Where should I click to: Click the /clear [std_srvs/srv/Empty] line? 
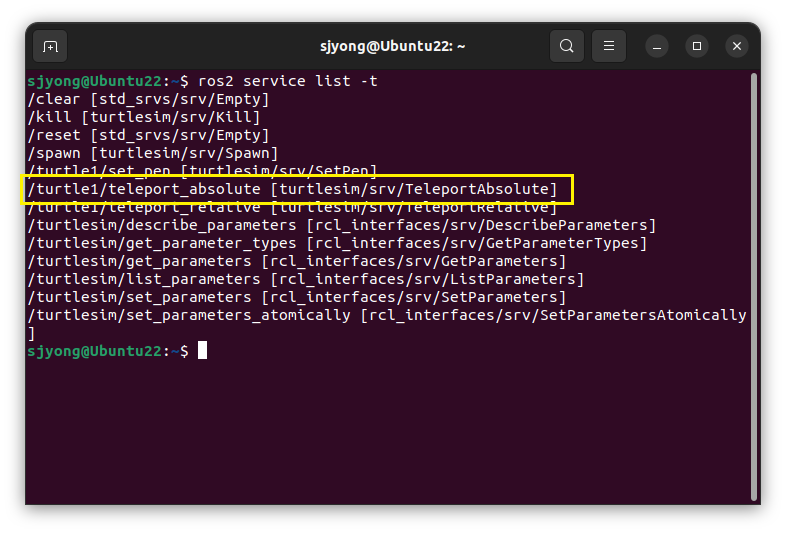tap(148, 99)
